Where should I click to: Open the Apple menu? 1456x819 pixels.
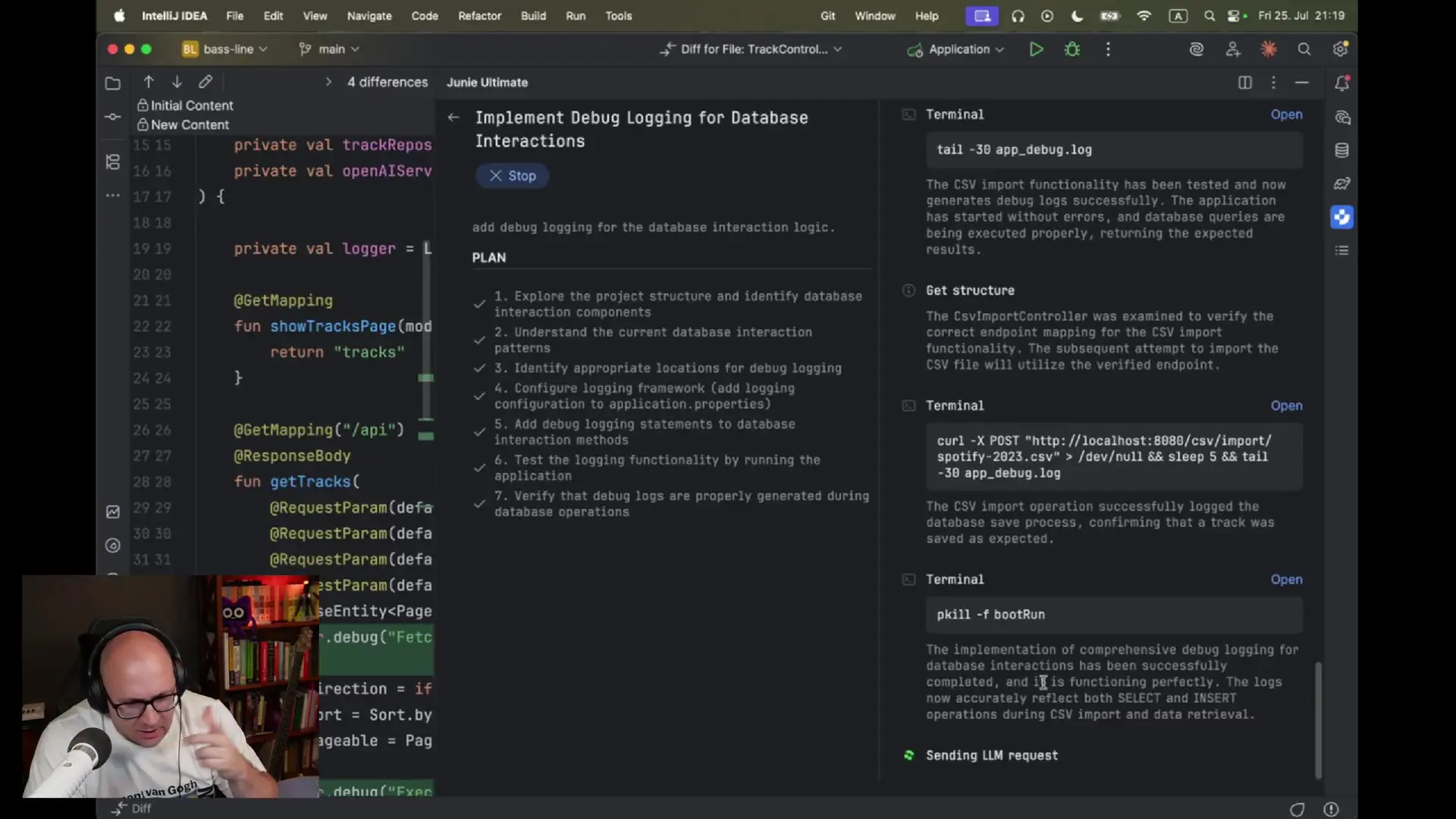pyautogui.click(x=119, y=16)
